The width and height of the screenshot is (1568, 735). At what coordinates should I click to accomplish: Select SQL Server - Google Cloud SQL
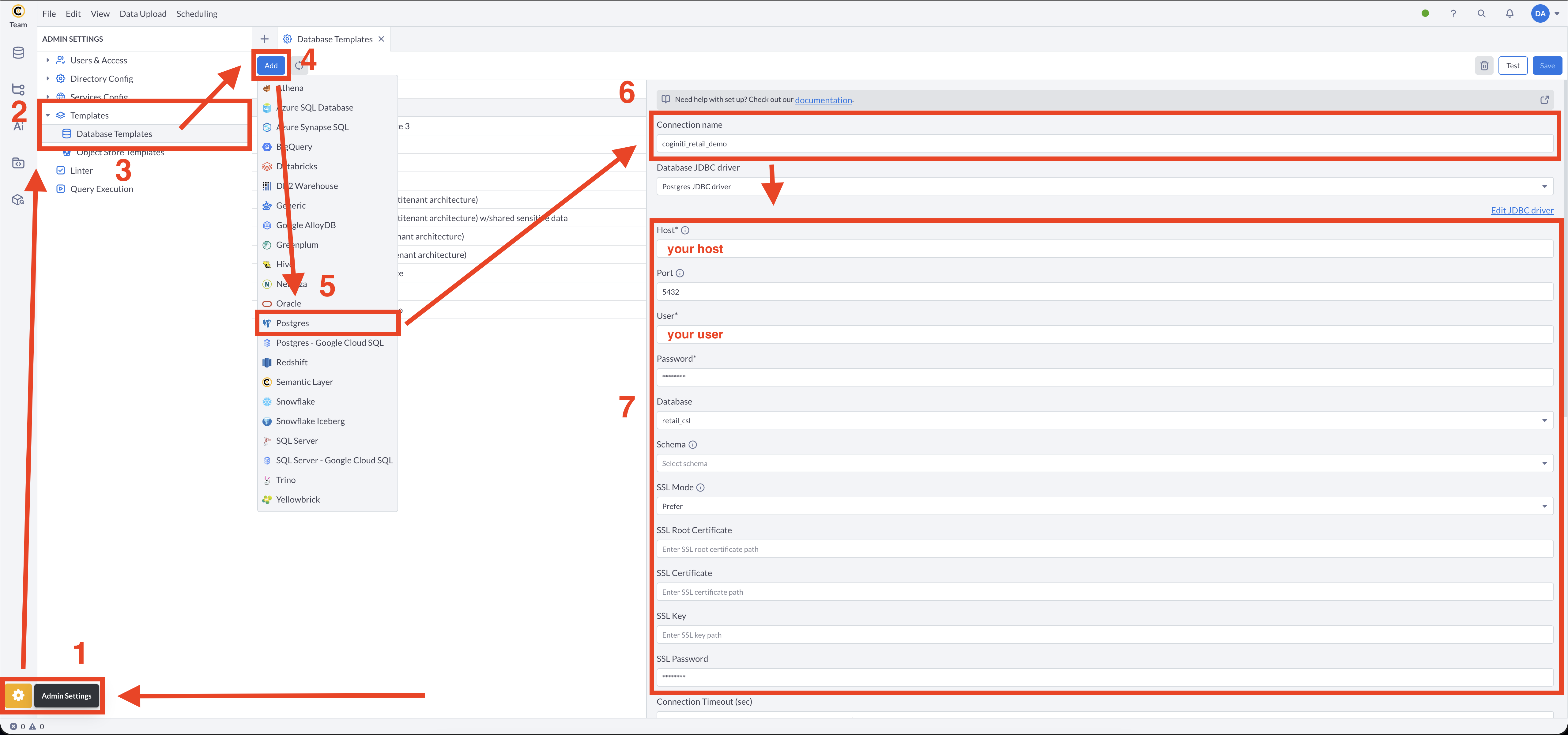(x=327, y=461)
